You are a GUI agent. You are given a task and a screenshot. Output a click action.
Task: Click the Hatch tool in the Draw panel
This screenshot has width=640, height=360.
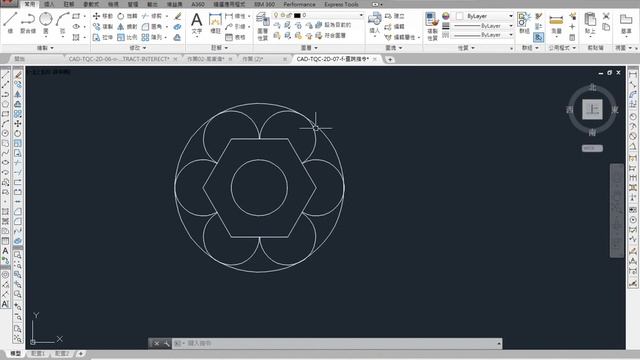(76, 37)
